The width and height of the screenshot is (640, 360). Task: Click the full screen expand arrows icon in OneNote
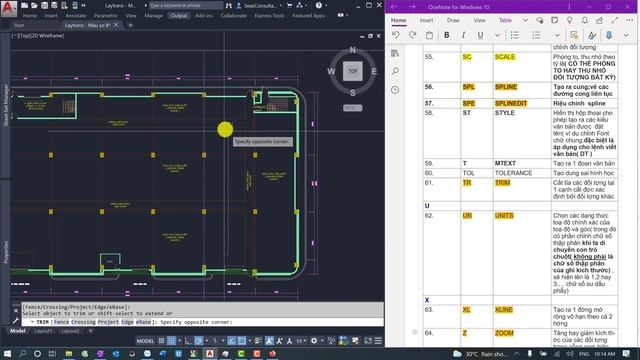coord(615,20)
